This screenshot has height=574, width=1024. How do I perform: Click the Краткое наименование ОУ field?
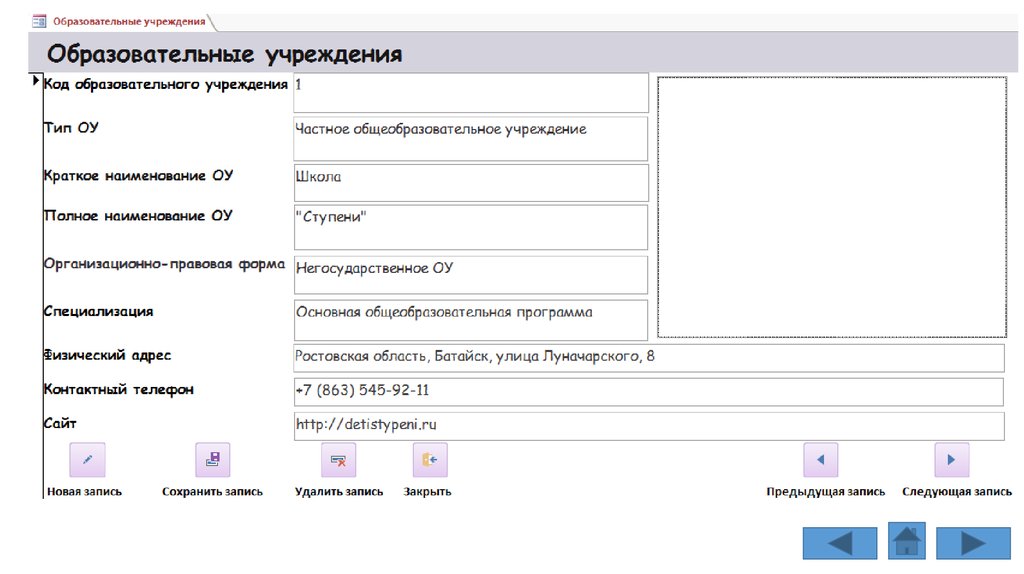470,183
